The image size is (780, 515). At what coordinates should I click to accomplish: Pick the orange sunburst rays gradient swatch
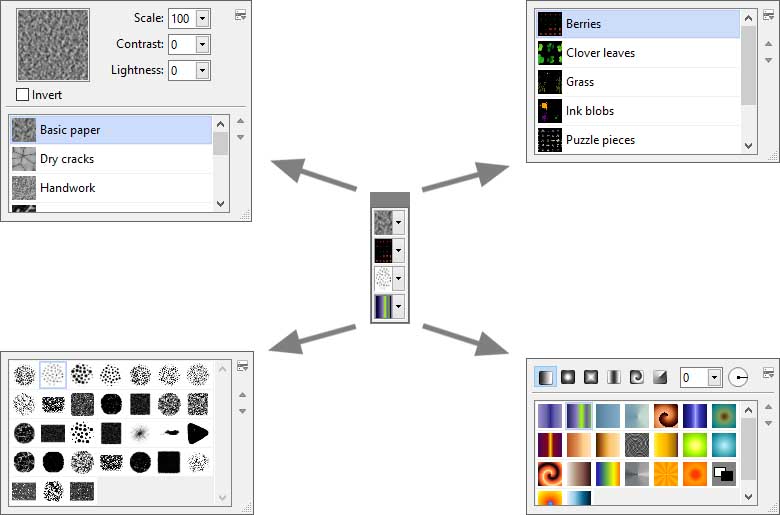666,474
